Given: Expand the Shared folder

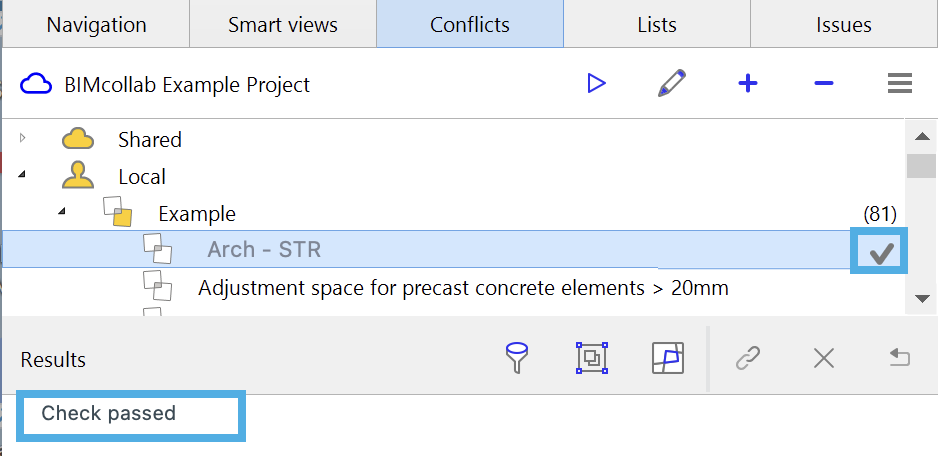Looking at the screenshot, I should click(23, 138).
